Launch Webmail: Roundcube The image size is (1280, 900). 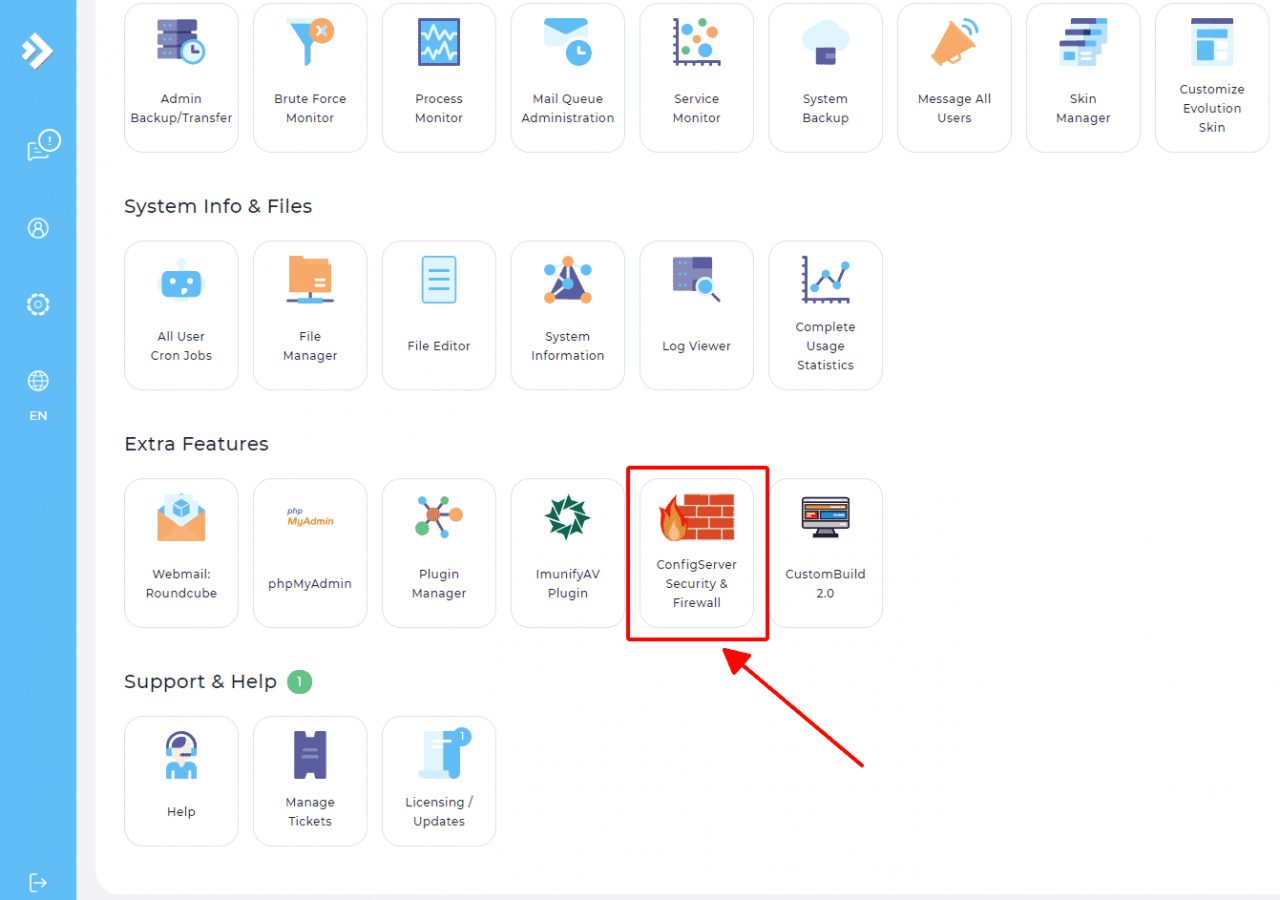(x=181, y=552)
